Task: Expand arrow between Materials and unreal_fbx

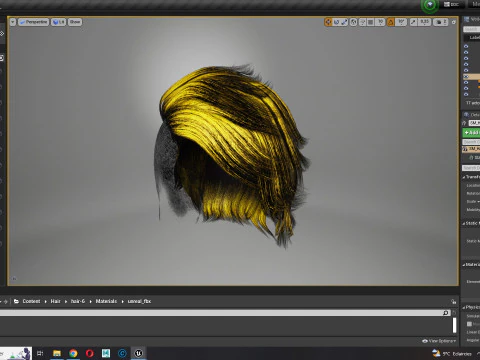Action: click(x=123, y=302)
